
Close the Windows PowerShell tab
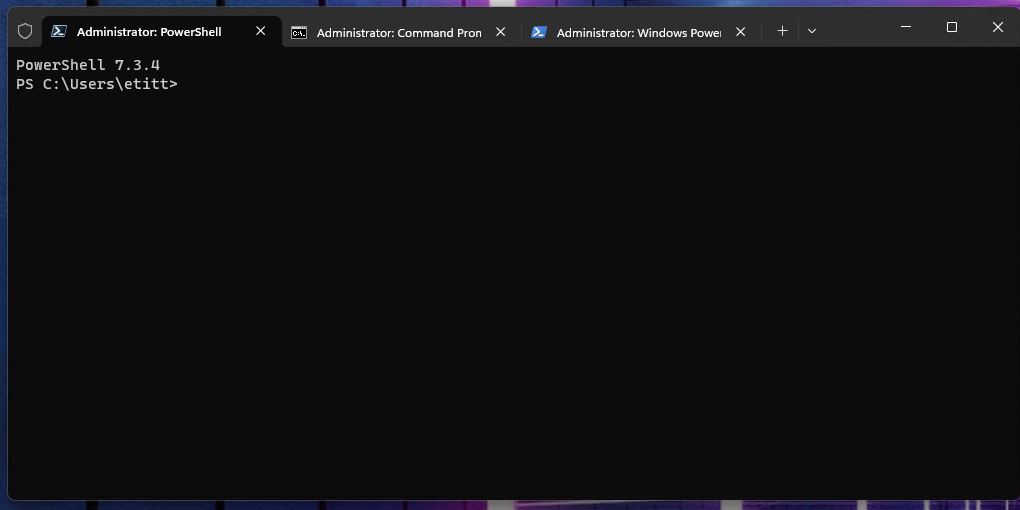[741, 32]
